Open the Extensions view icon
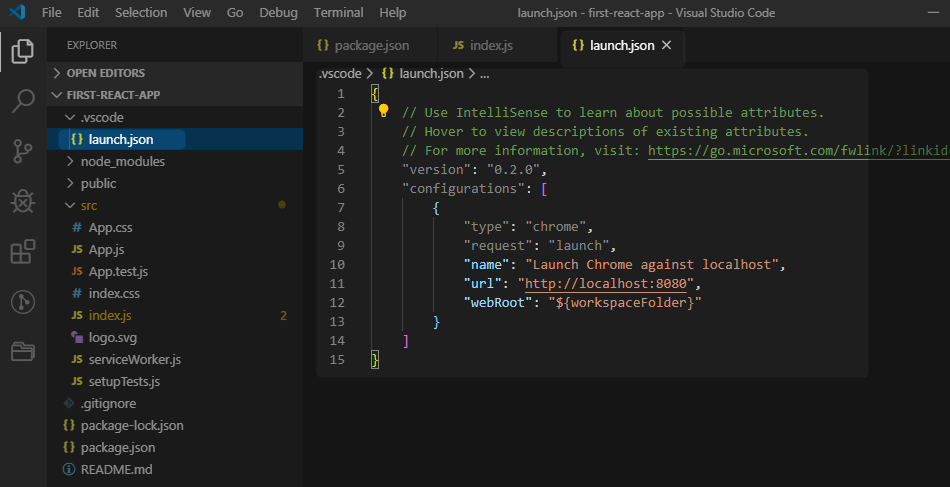The width and height of the screenshot is (950, 487). coord(23,251)
